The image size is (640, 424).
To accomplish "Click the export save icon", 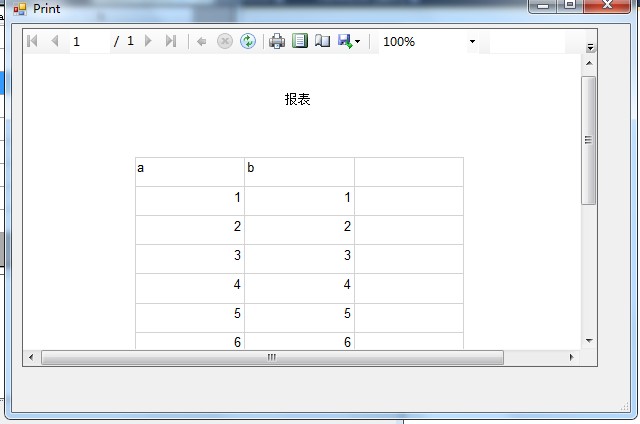I will [x=345, y=41].
